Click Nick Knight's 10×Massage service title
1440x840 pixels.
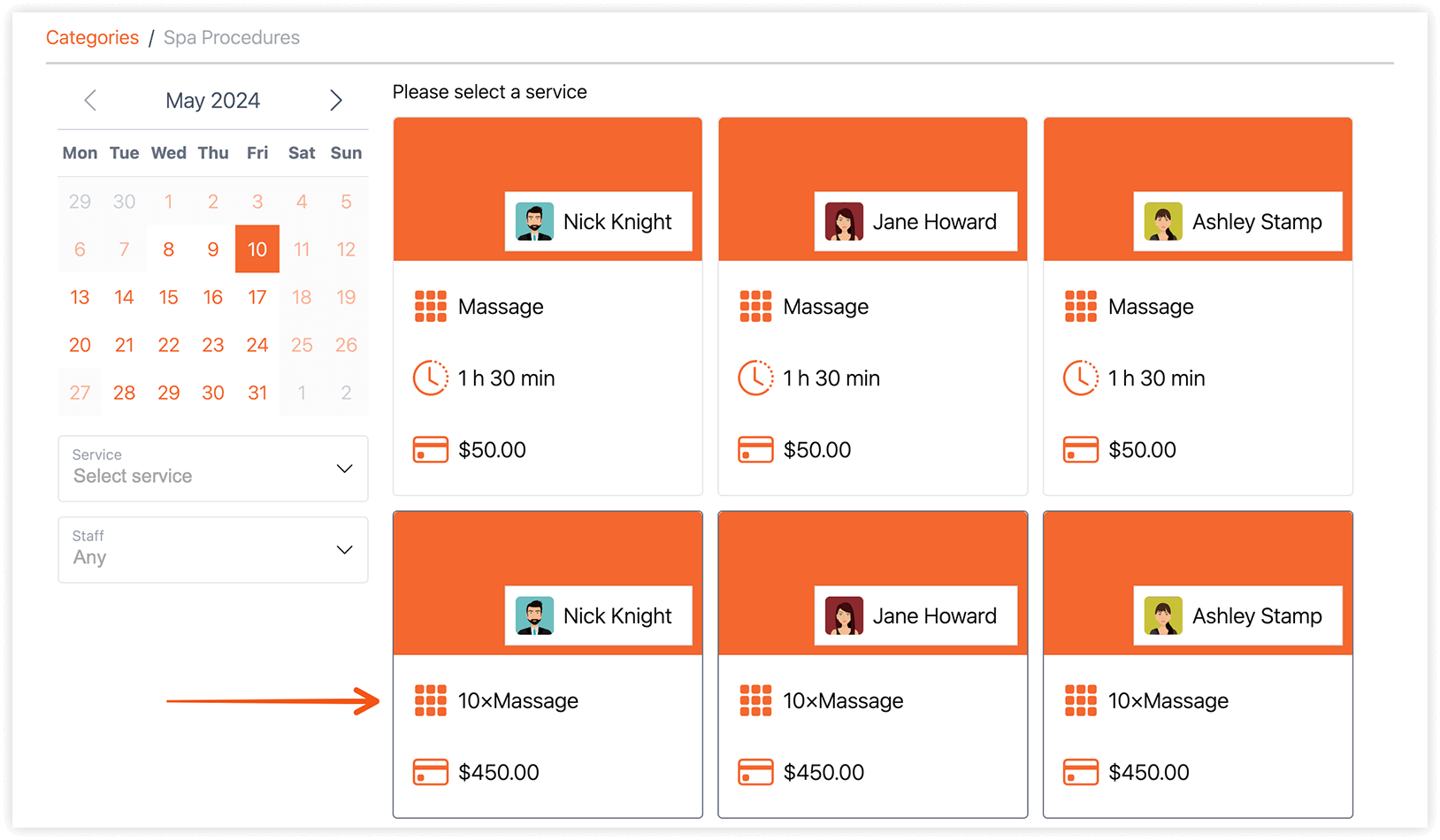[518, 701]
